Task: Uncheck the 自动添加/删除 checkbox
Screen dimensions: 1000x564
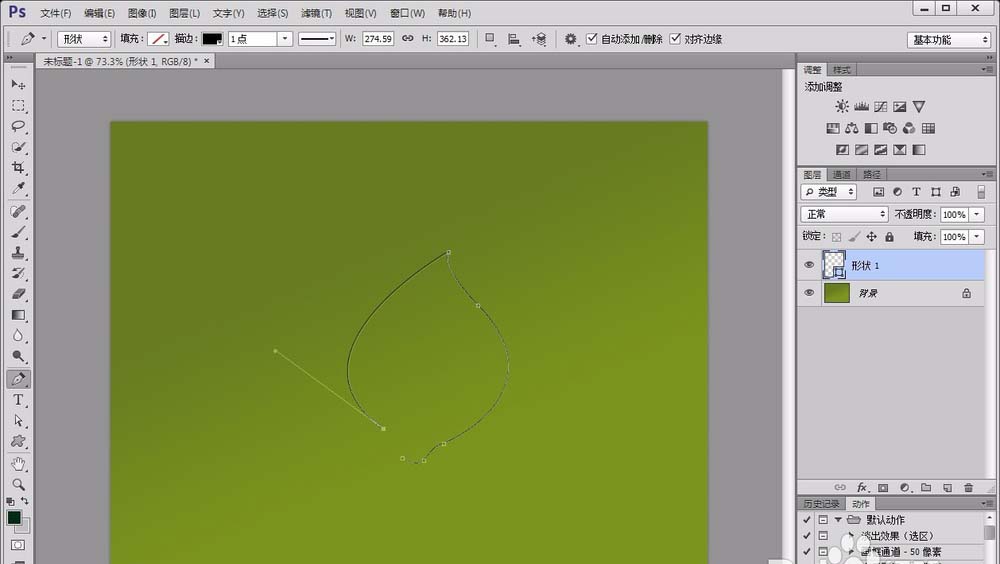Action: (x=592, y=39)
